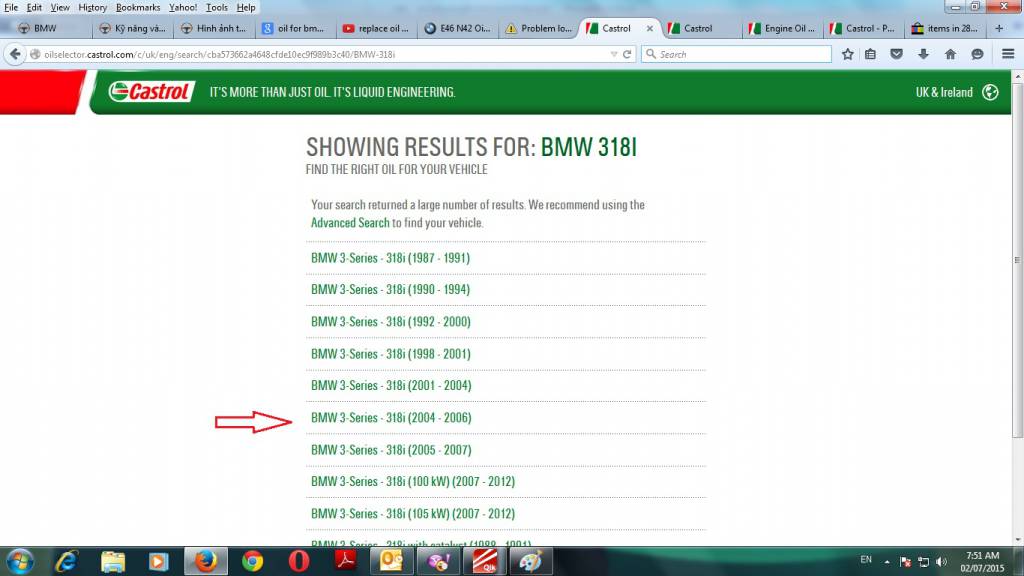Viewport: 1024px width, 576px height.
Task: Click the chat bubble toolbar icon
Action: coord(977,54)
